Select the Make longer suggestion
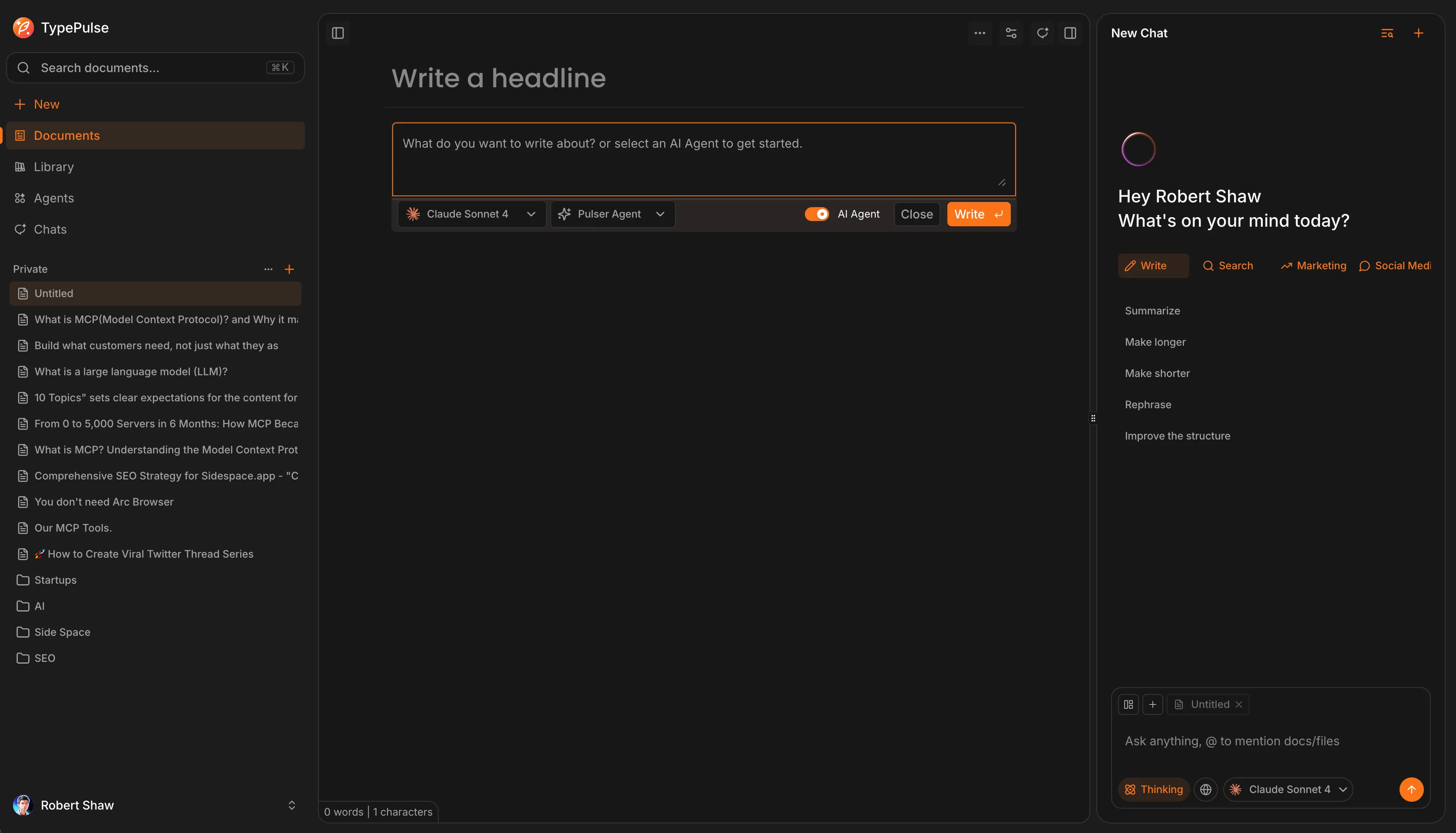 coord(1155,342)
